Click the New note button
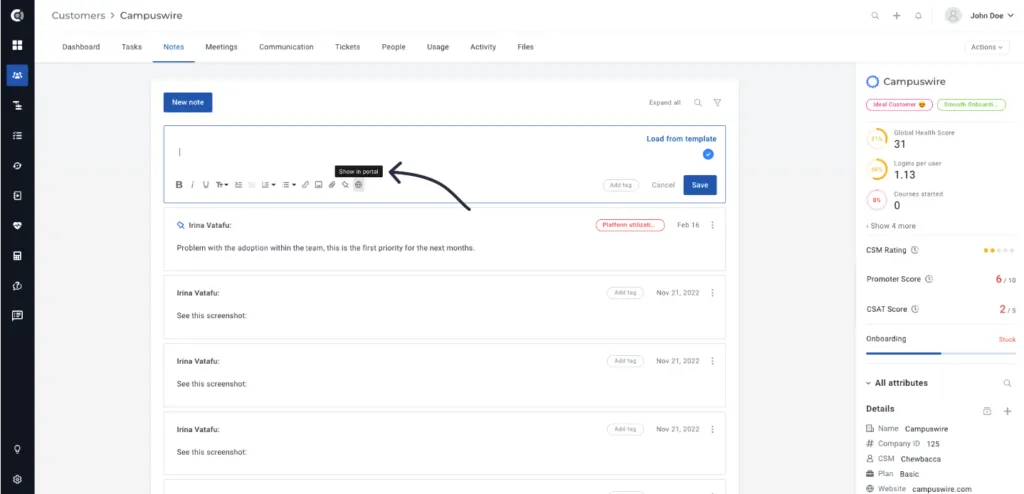Screen dimensions: 1024x494 (187, 103)
